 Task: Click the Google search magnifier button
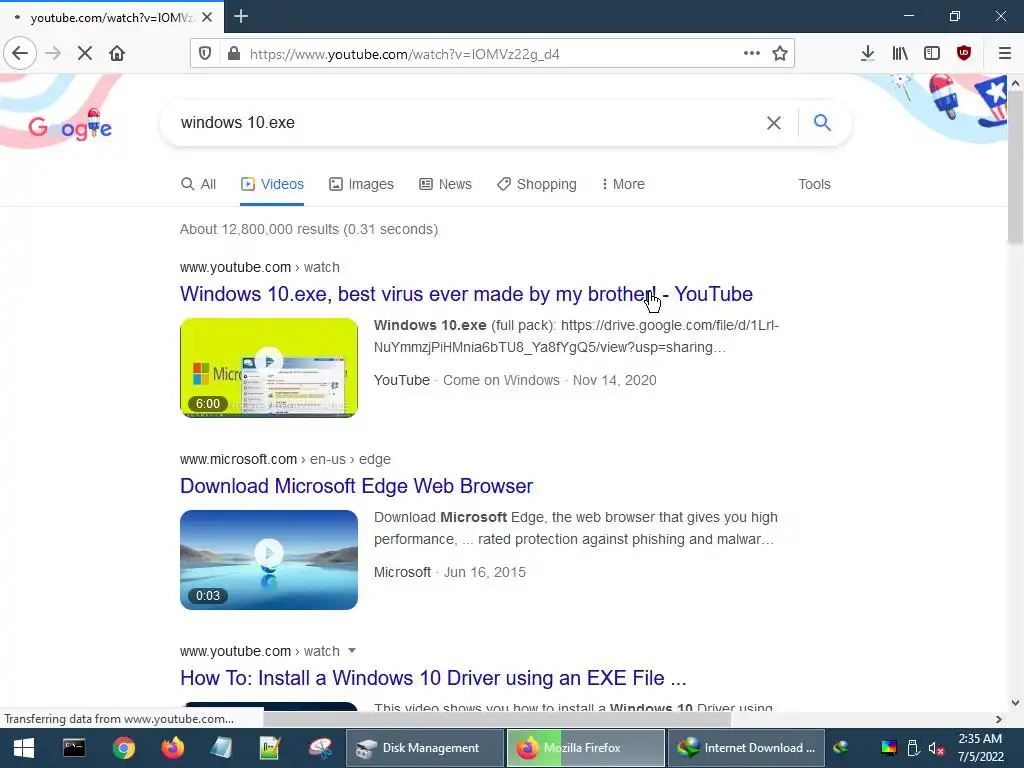point(822,122)
